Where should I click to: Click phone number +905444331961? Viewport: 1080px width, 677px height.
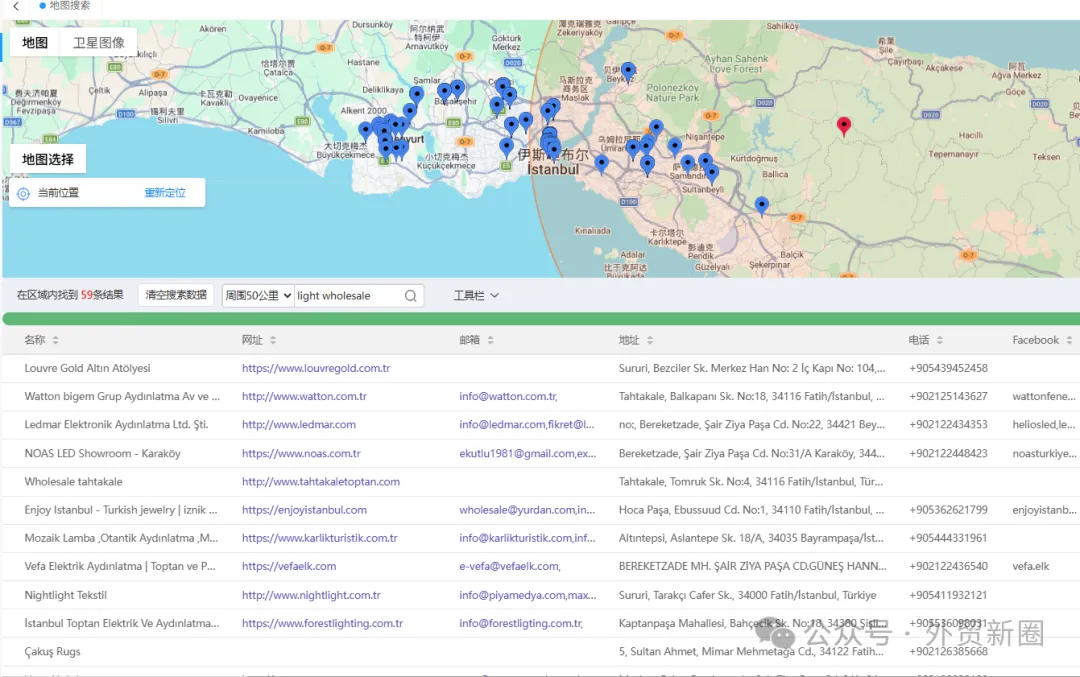click(x=948, y=539)
